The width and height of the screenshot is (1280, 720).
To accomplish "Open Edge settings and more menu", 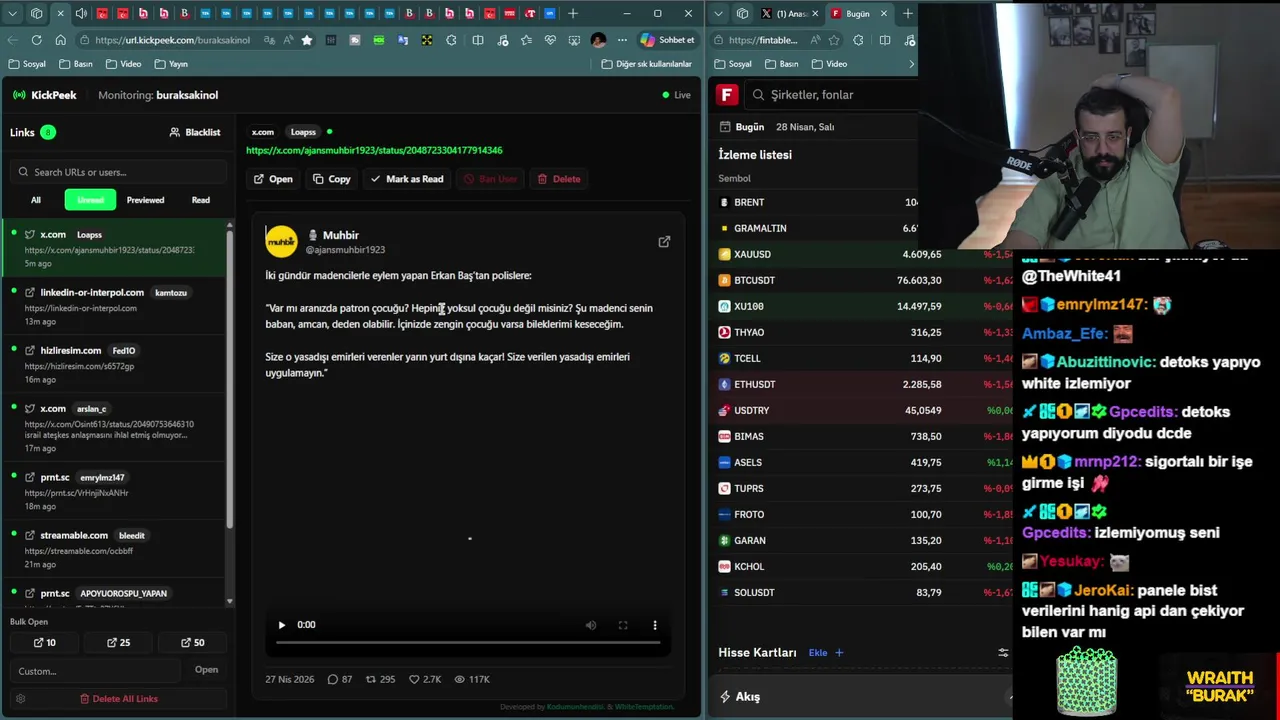I will 622,40.
